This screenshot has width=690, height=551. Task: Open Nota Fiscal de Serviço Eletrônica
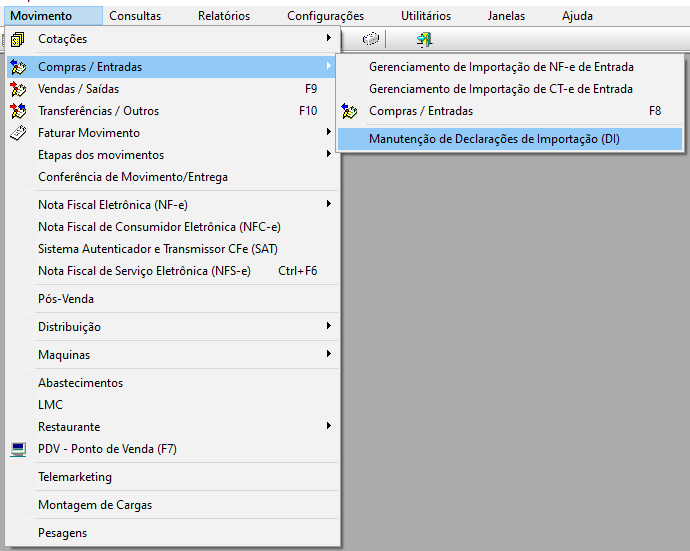pyautogui.click(x=144, y=271)
